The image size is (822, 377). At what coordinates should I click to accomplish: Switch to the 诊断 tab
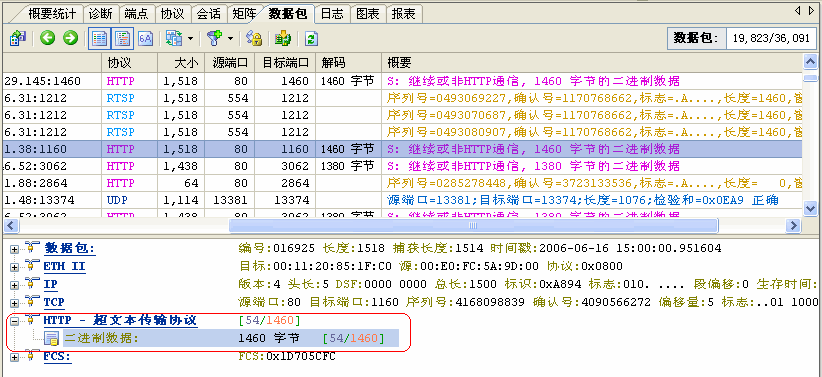101,14
